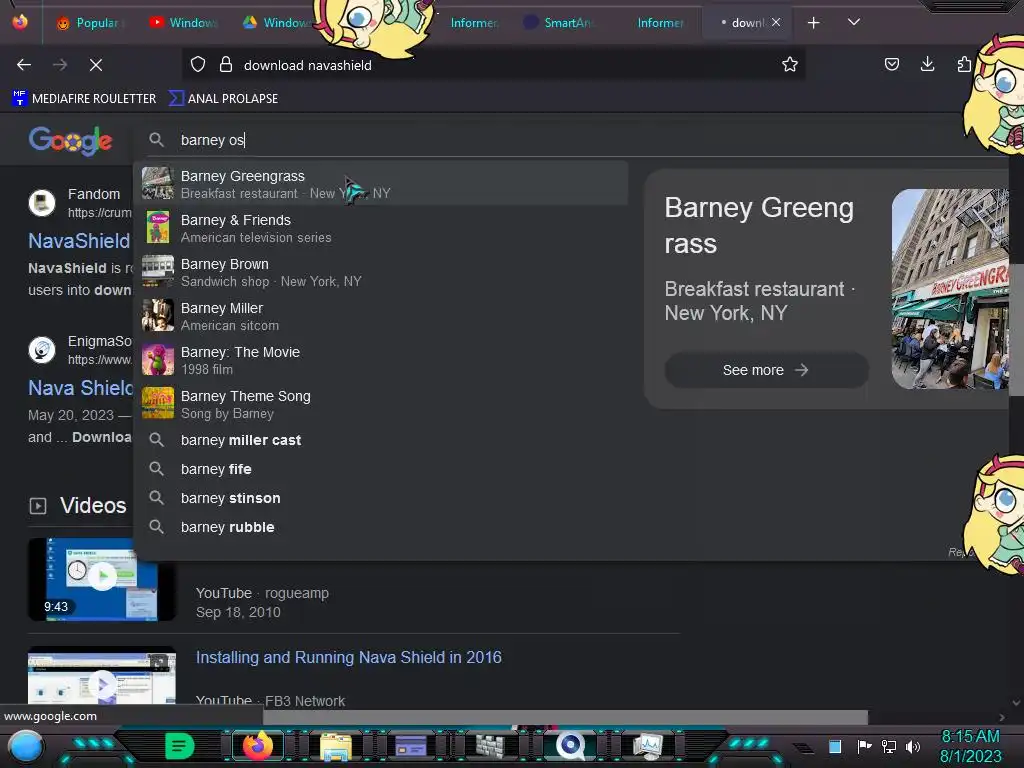Image resolution: width=1024 pixels, height=768 pixels.
Task: Select the Barney Brown suggestion
Action: pos(381,272)
